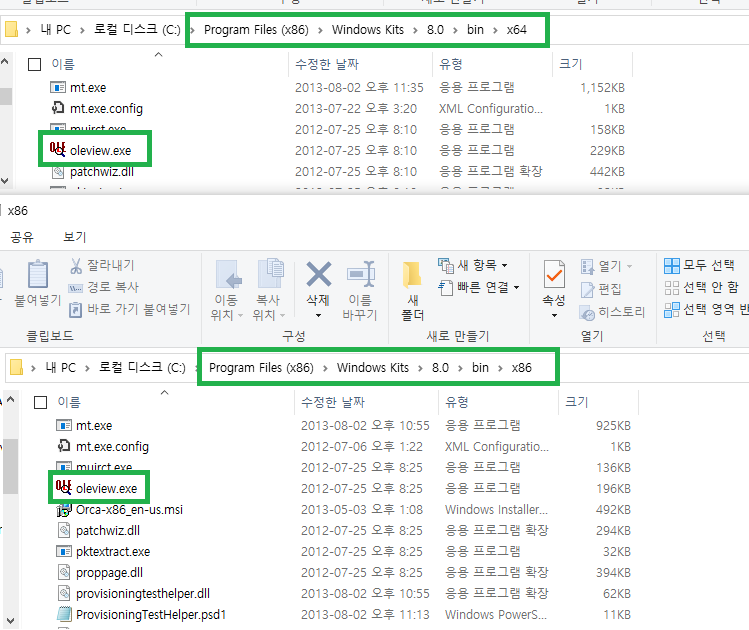Click the Move to icon
This screenshot has height=630, width=749.
click(228, 275)
